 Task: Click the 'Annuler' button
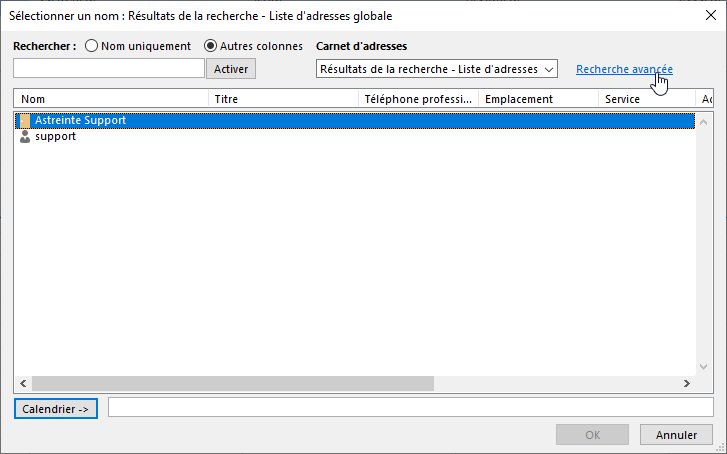[x=676, y=435]
